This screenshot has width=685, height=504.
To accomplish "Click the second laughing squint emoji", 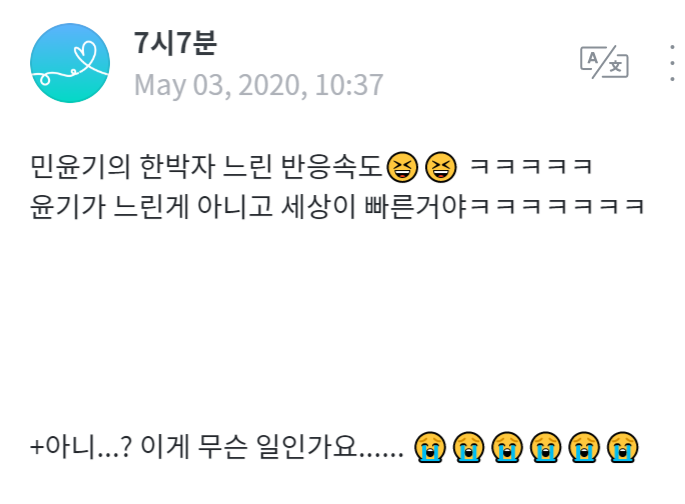I will (x=441, y=167).
